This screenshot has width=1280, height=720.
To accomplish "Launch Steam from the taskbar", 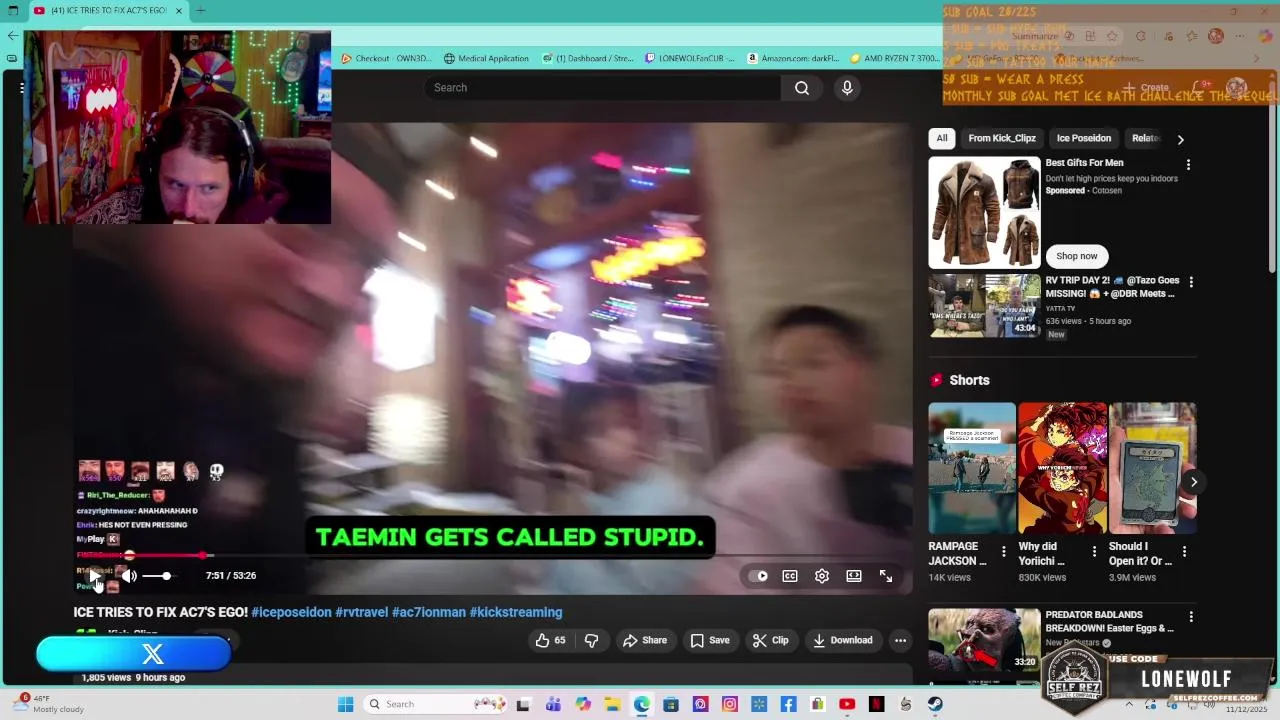I will pos(935,704).
